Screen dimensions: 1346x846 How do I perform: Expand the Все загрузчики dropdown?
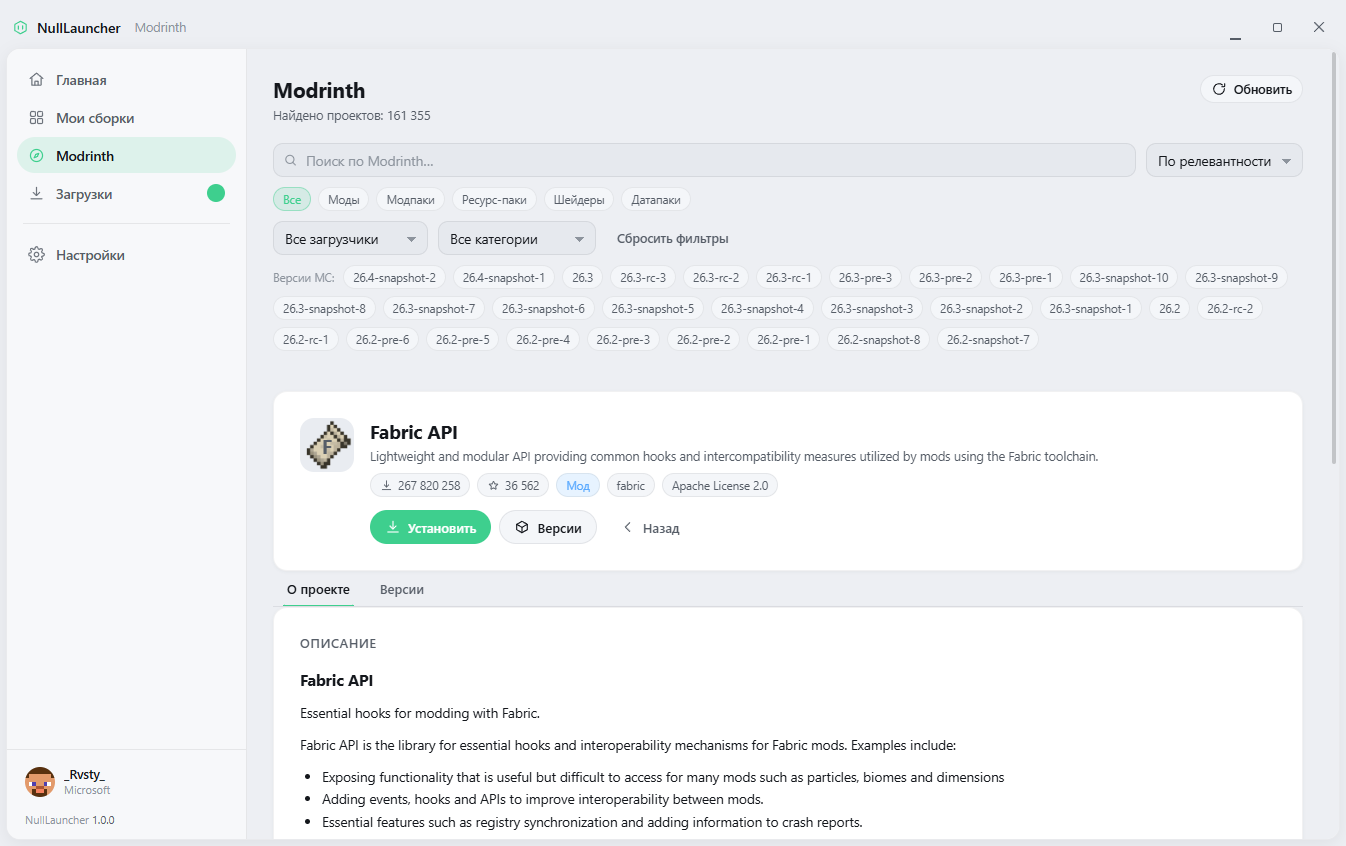350,239
